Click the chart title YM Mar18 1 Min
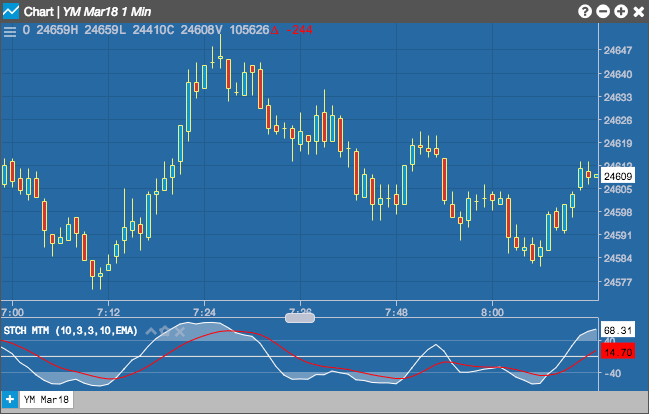 point(107,12)
